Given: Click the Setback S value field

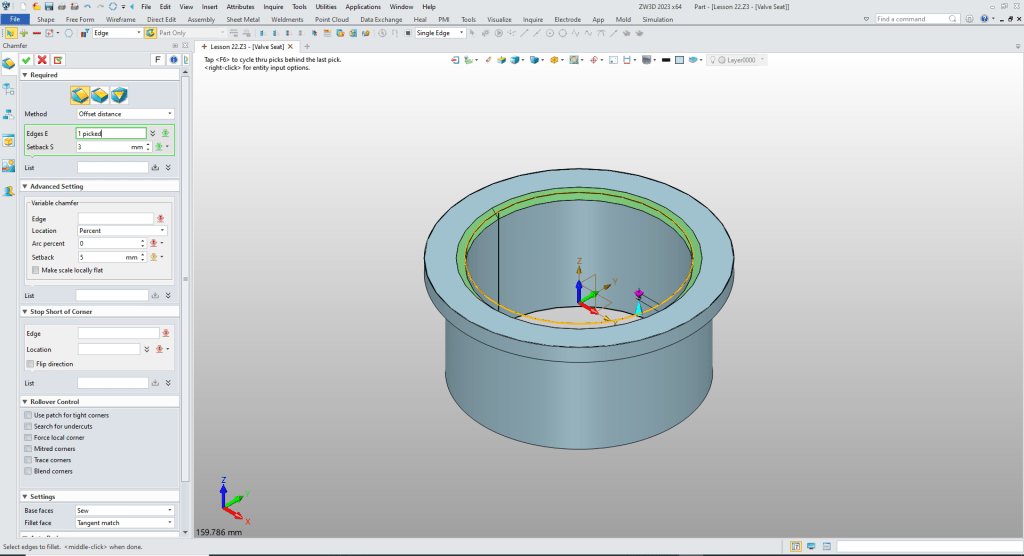Looking at the screenshot, I should (103, 147).
